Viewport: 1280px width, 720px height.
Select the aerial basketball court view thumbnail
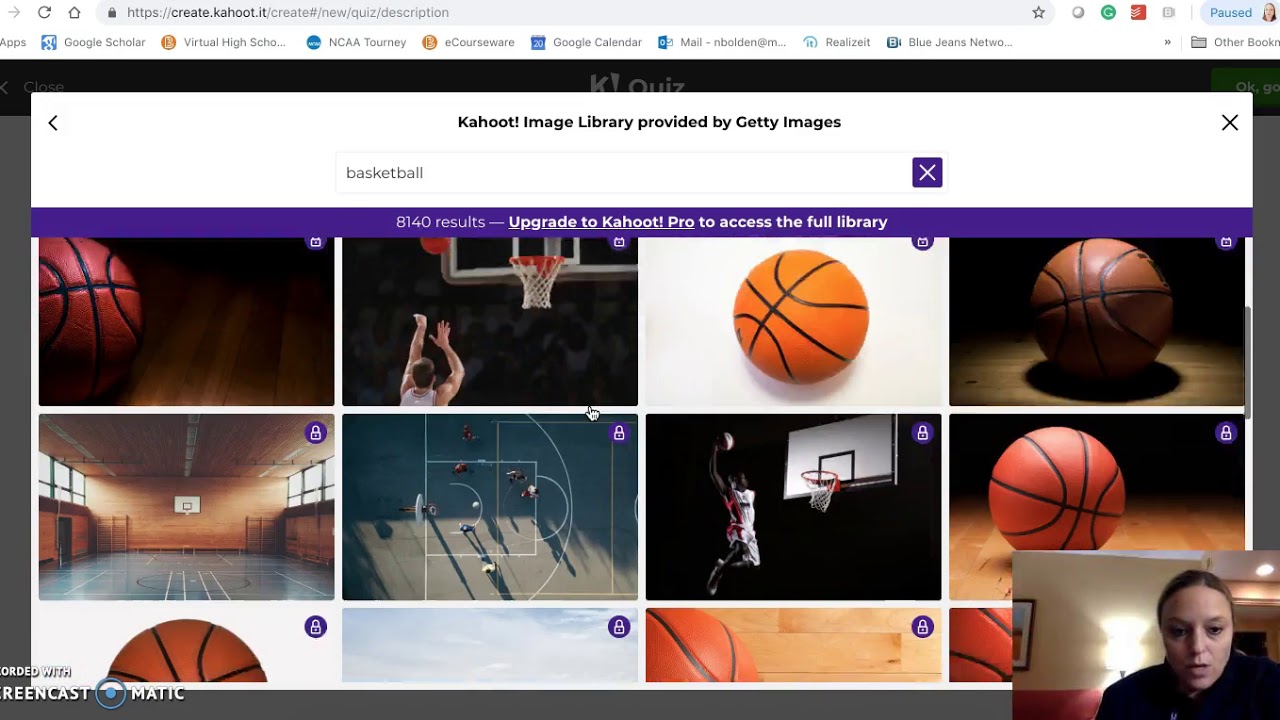pos(490,507)
